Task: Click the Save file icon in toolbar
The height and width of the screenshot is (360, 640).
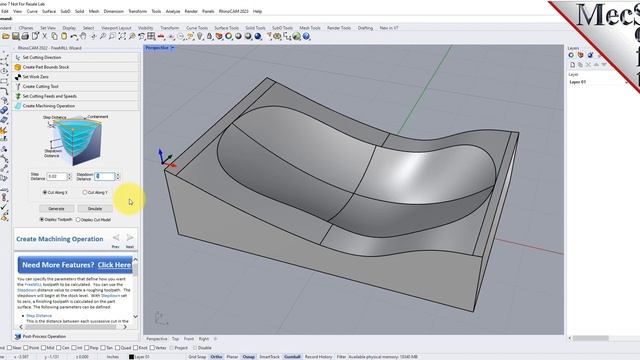Action: click(x=16, y=36)
